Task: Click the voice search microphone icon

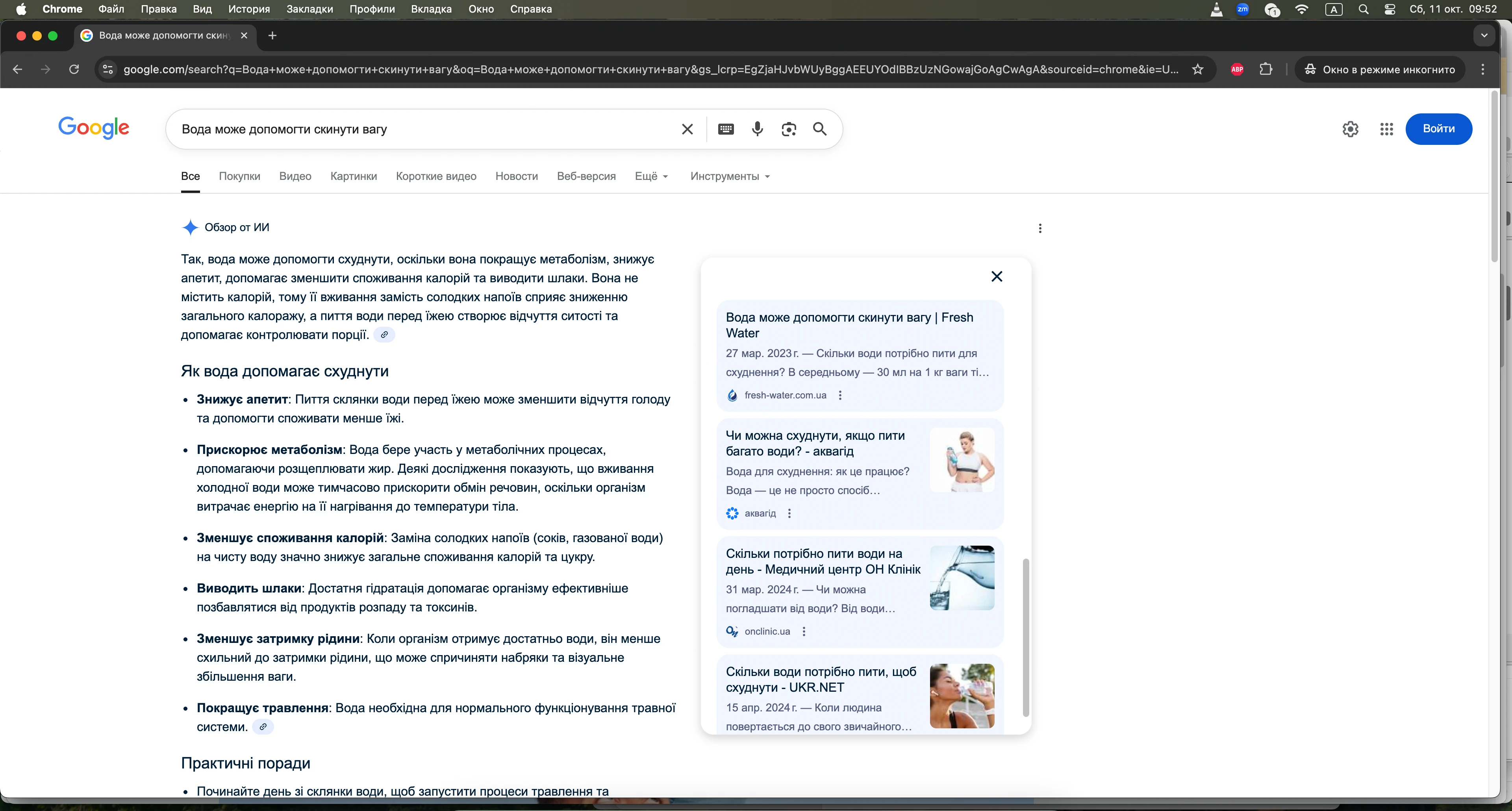Action: point(757,129)
